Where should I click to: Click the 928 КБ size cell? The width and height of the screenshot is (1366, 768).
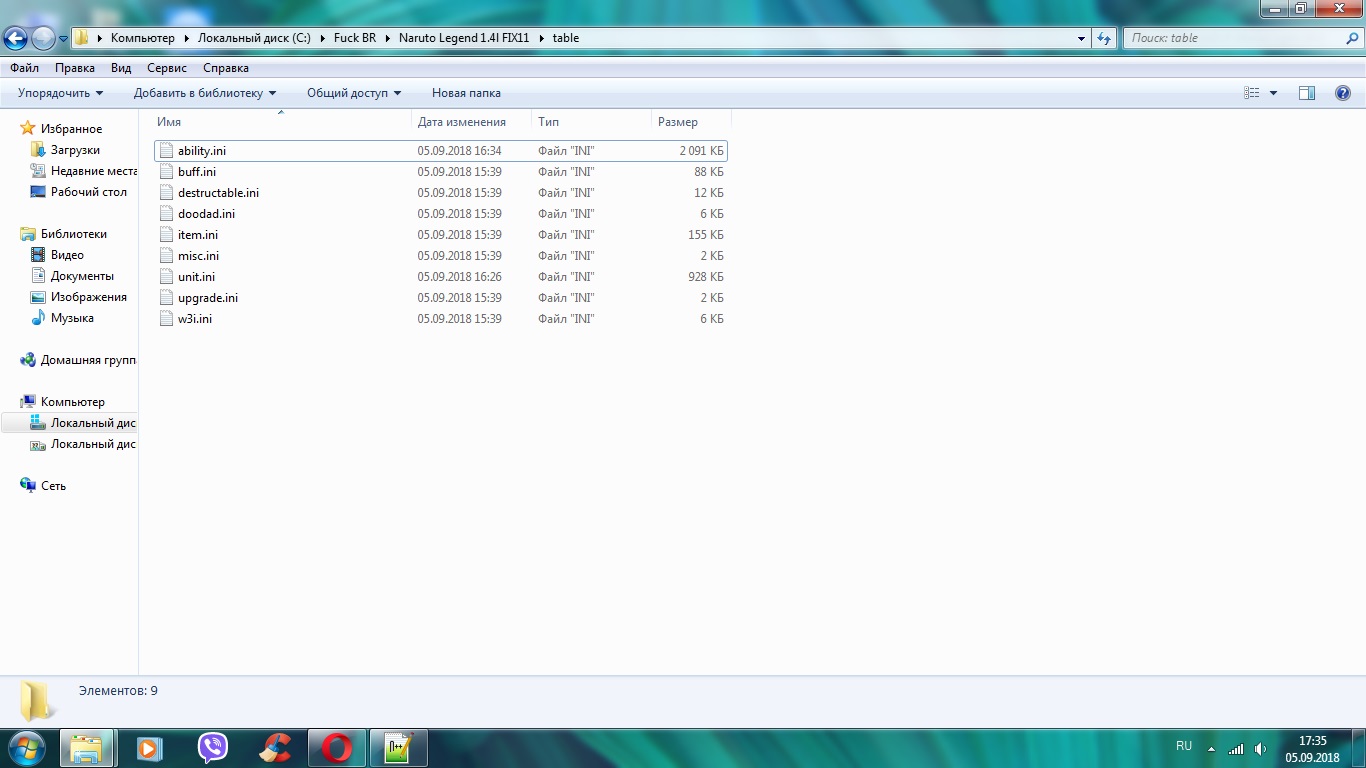[x=706, y=277]
